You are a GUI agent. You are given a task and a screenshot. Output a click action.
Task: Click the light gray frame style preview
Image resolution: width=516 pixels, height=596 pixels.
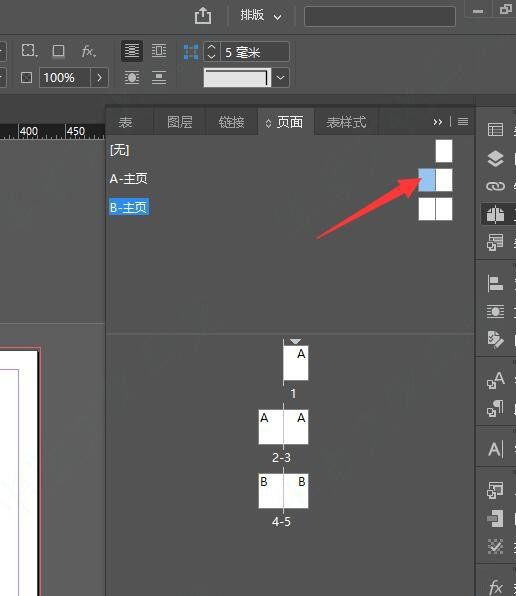pyautogui.click(x=237, y=78)
